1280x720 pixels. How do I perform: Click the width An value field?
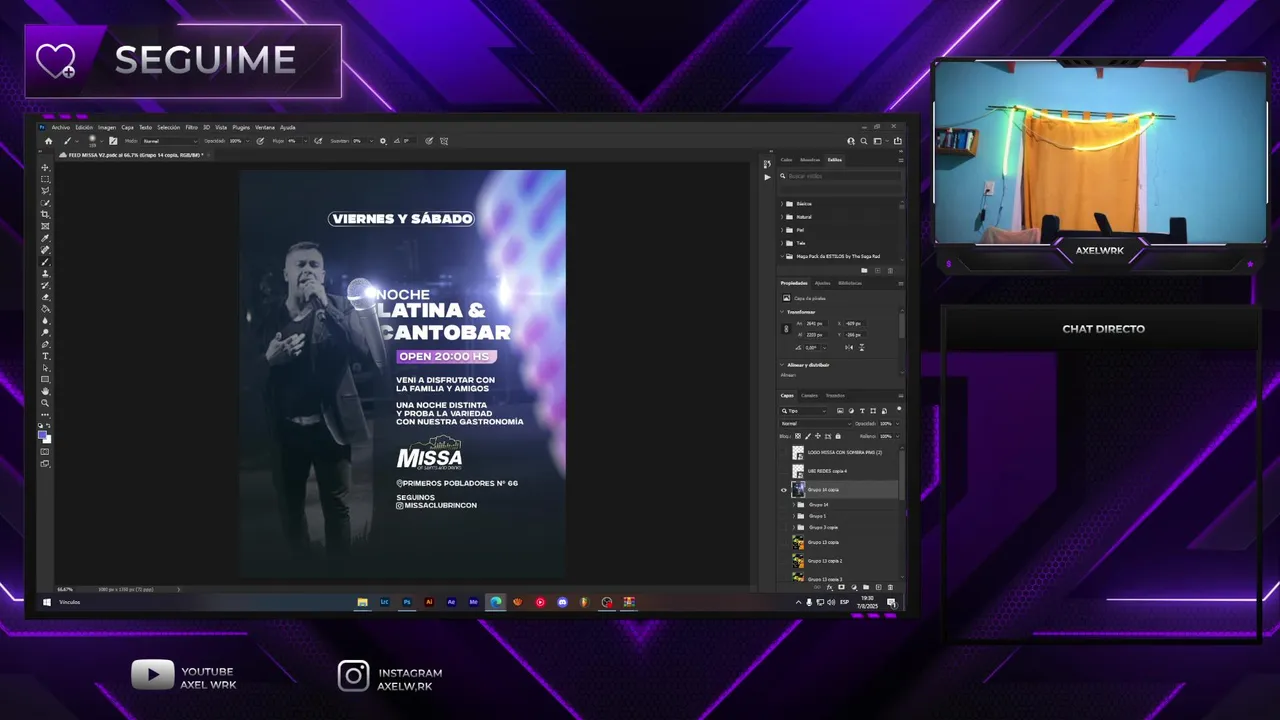coord(817,323)
